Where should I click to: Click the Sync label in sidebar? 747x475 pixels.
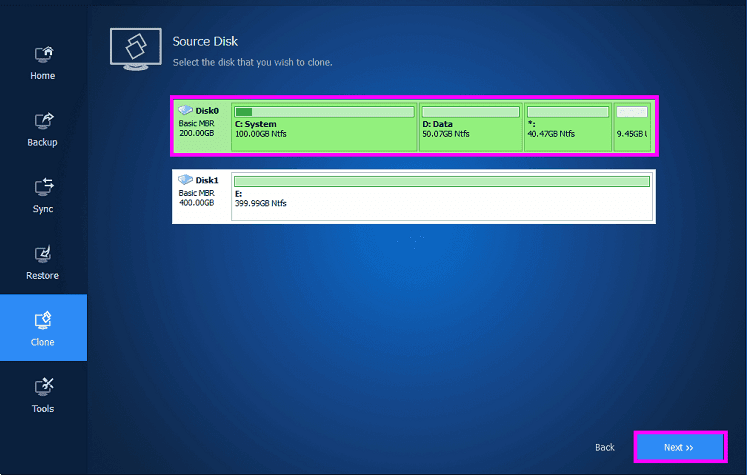(x=43, y=209)
